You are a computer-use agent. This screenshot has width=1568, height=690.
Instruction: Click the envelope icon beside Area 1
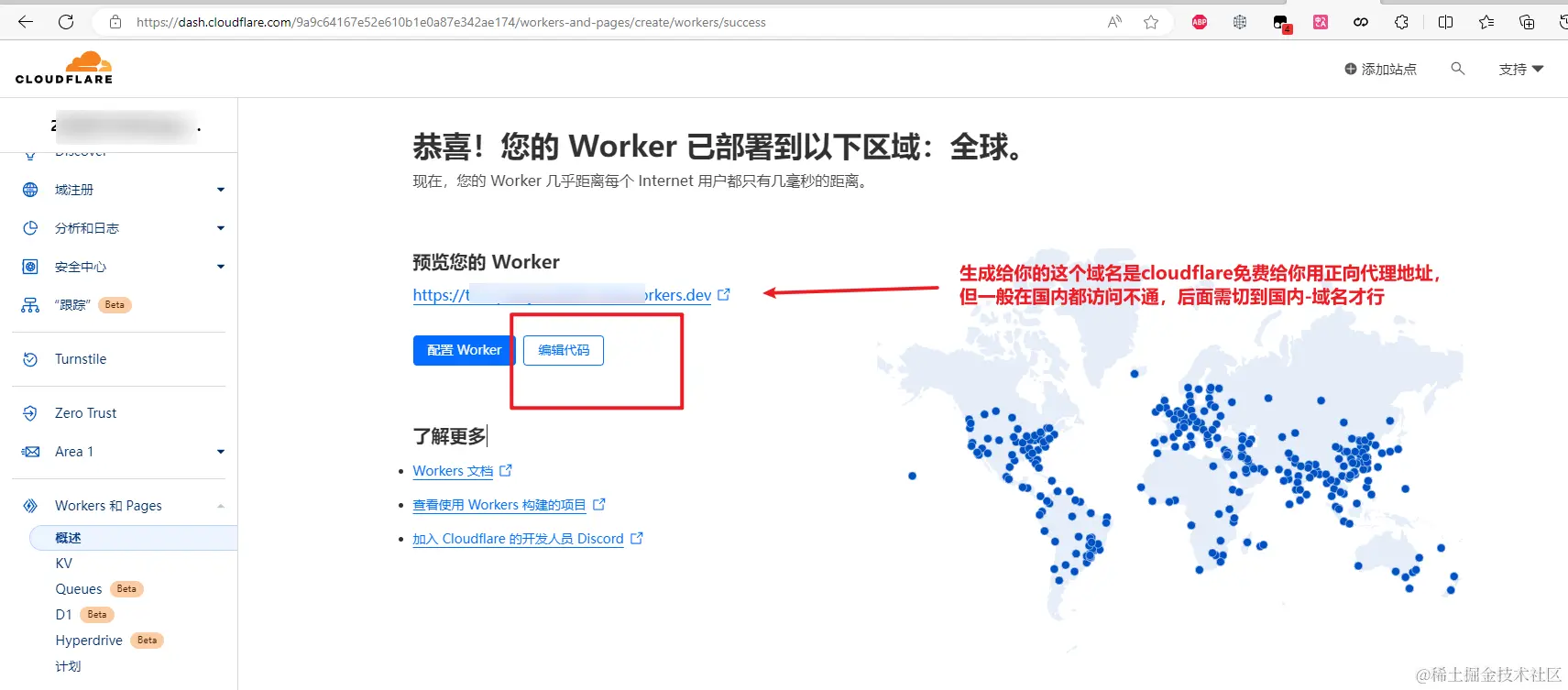(x=30, y=452)
